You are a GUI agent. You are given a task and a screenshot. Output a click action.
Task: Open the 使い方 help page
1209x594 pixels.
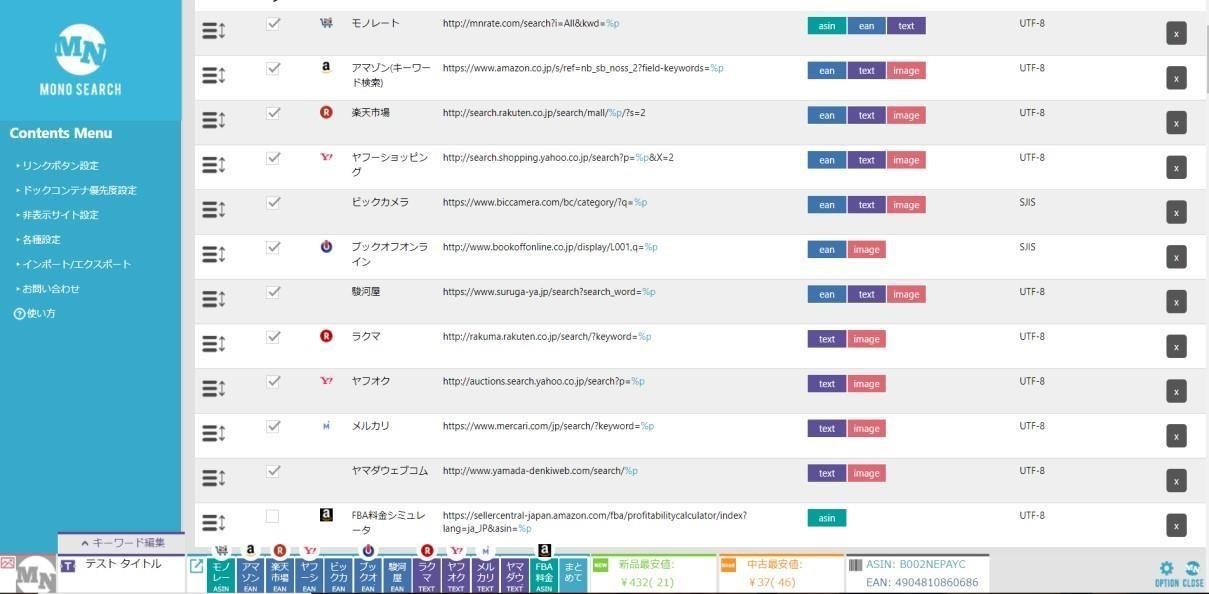click(x=35, y=314)
